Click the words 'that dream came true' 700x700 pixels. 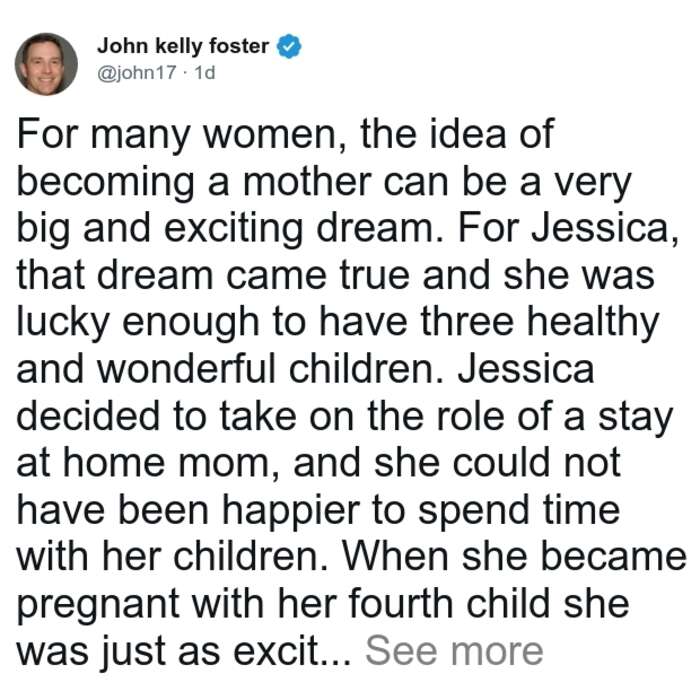tap(213, 275)
